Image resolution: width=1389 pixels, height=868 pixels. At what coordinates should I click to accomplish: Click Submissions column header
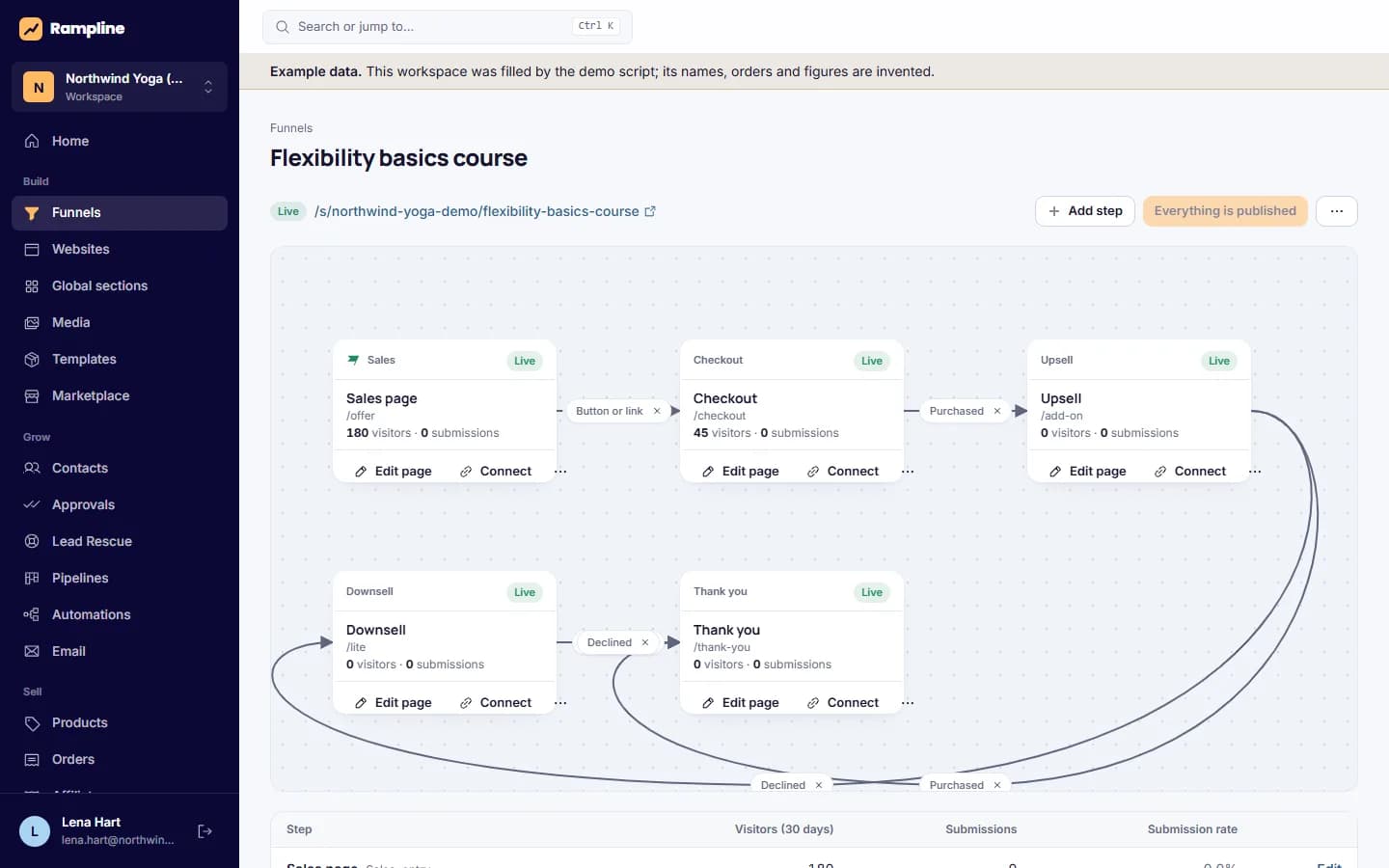click(x=981, y=829)
